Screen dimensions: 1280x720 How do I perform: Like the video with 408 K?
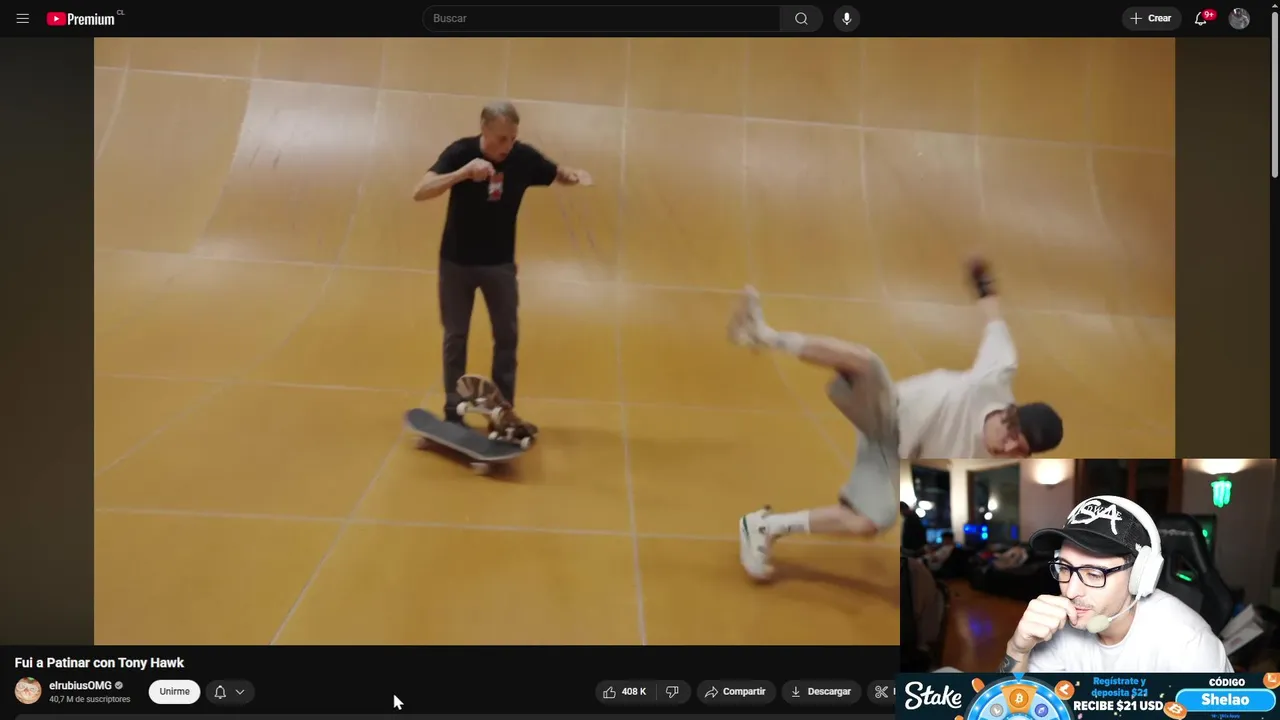click(625, 691)
